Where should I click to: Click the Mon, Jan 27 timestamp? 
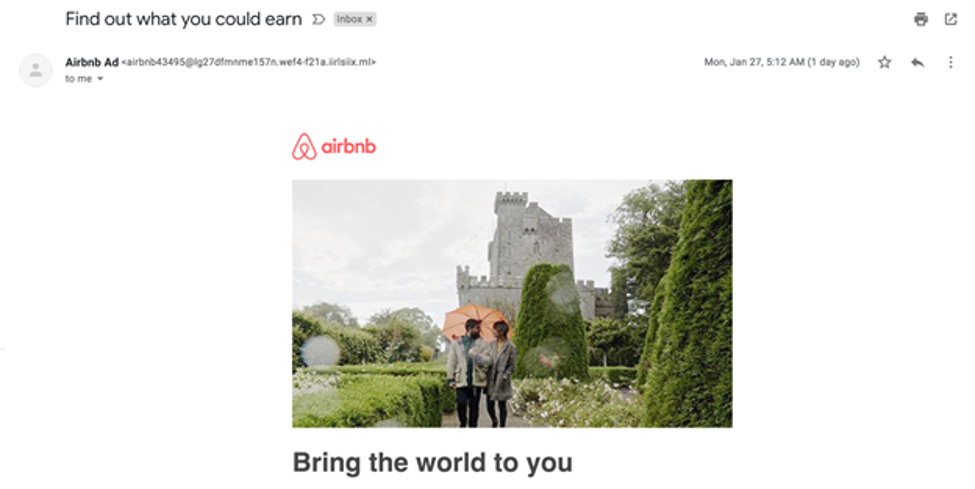click(782, 62)
